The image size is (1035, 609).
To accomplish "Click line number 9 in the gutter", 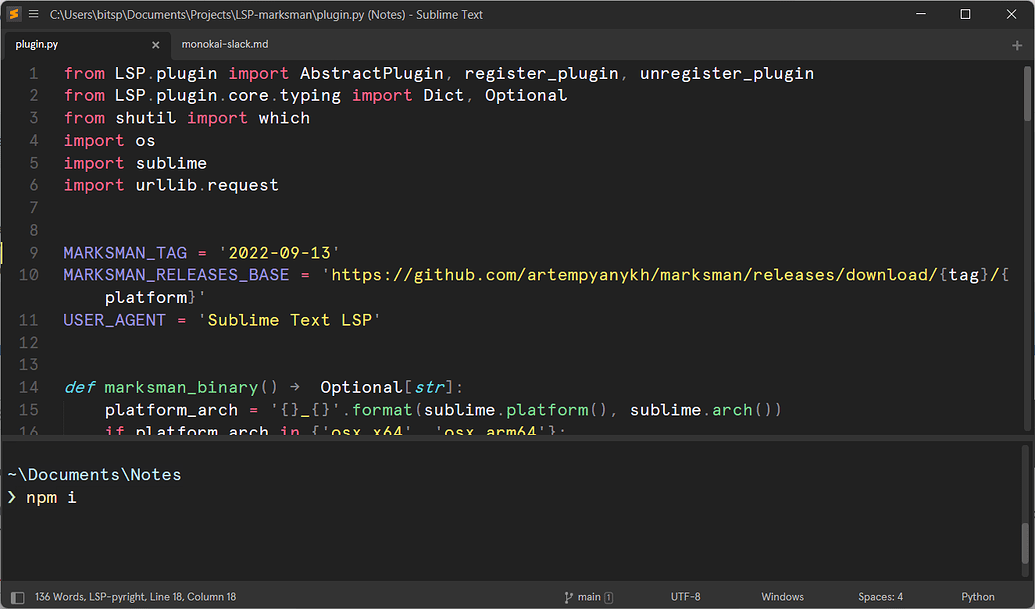I will coord(33,252).
